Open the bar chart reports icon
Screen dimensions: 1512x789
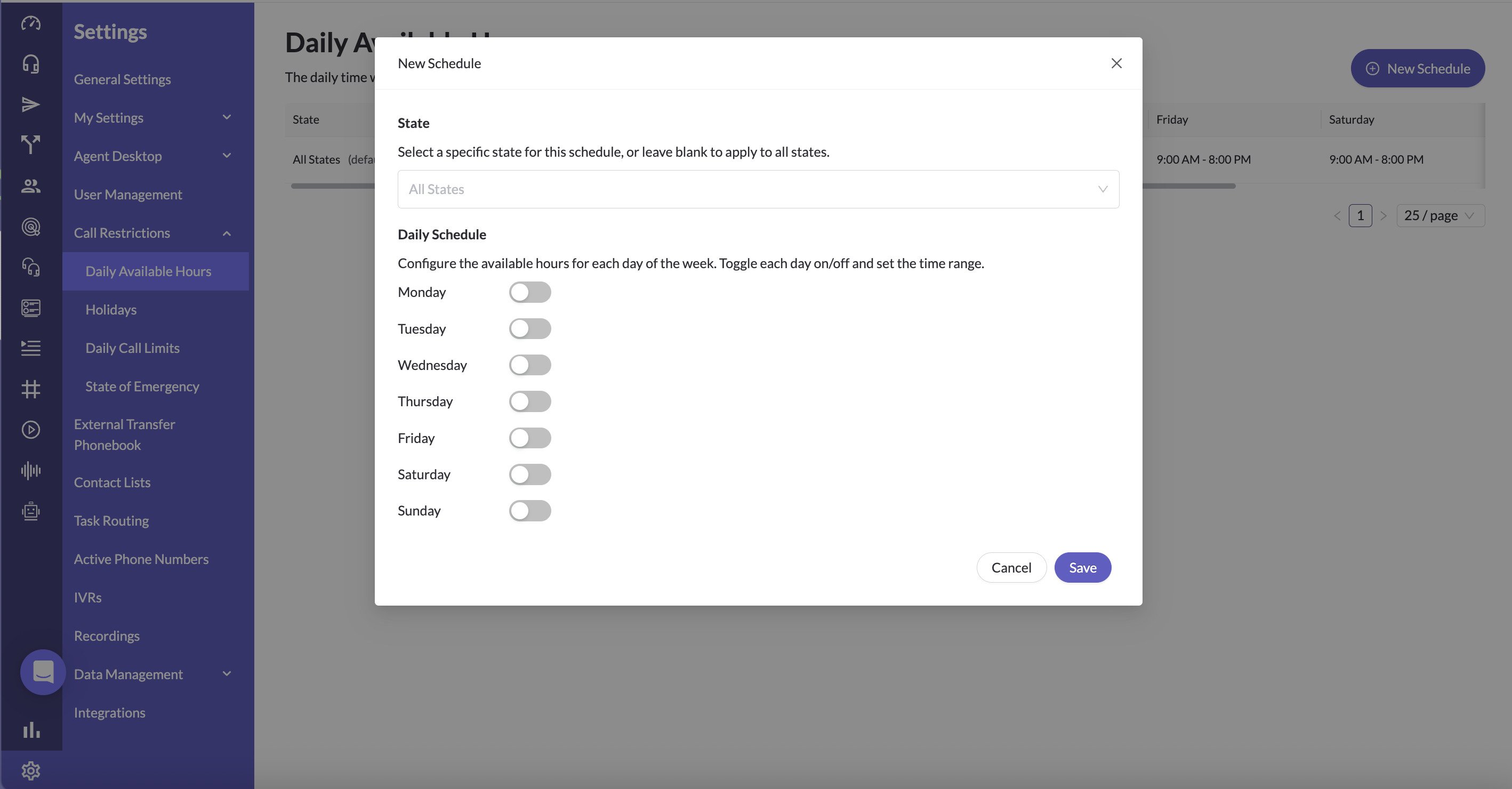pyautogui.click(x=30, y=730)
